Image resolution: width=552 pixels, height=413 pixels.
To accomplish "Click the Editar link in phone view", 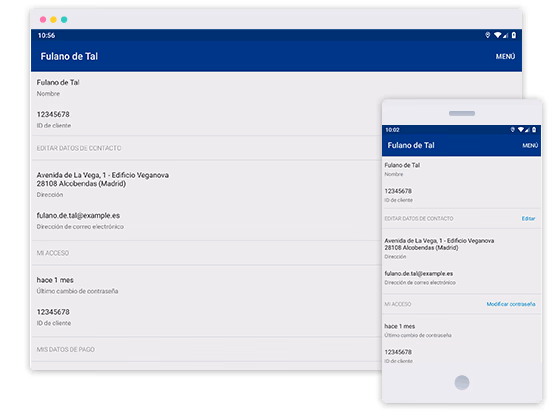I will (528, 219).
